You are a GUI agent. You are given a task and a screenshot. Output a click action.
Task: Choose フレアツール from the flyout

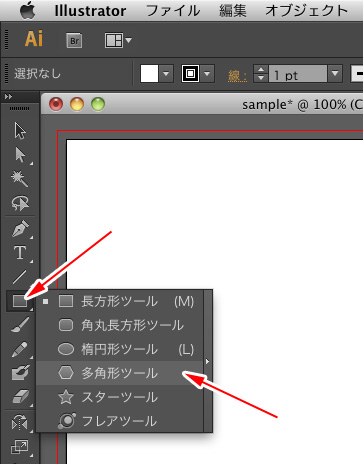tap(120, 421)
